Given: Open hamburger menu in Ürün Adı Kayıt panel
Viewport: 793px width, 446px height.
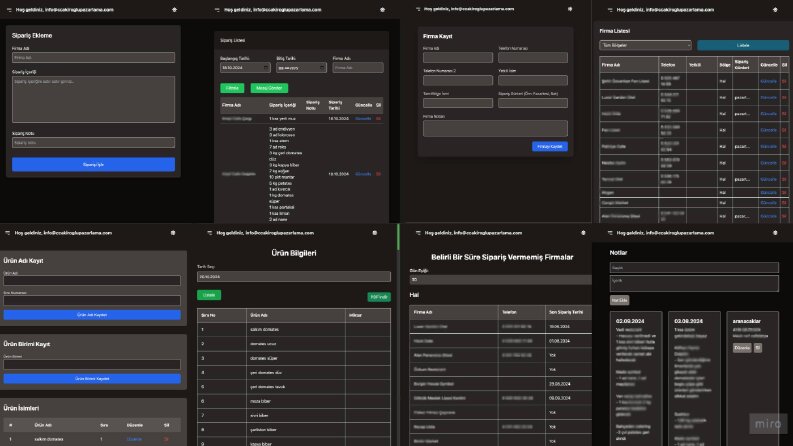Looking at the screenshot, I should [8, 233].
